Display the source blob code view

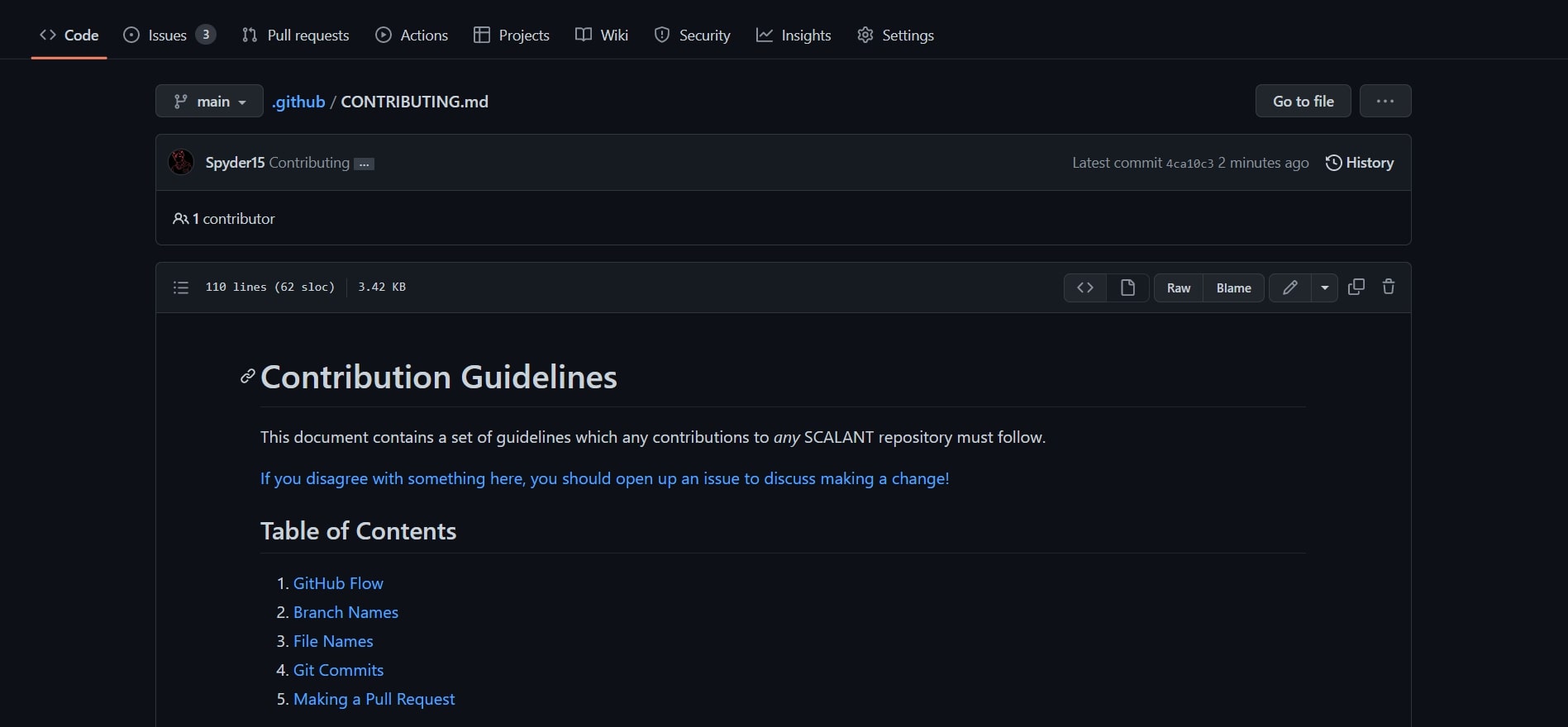pyautogui.click(x=1085, y=287)
